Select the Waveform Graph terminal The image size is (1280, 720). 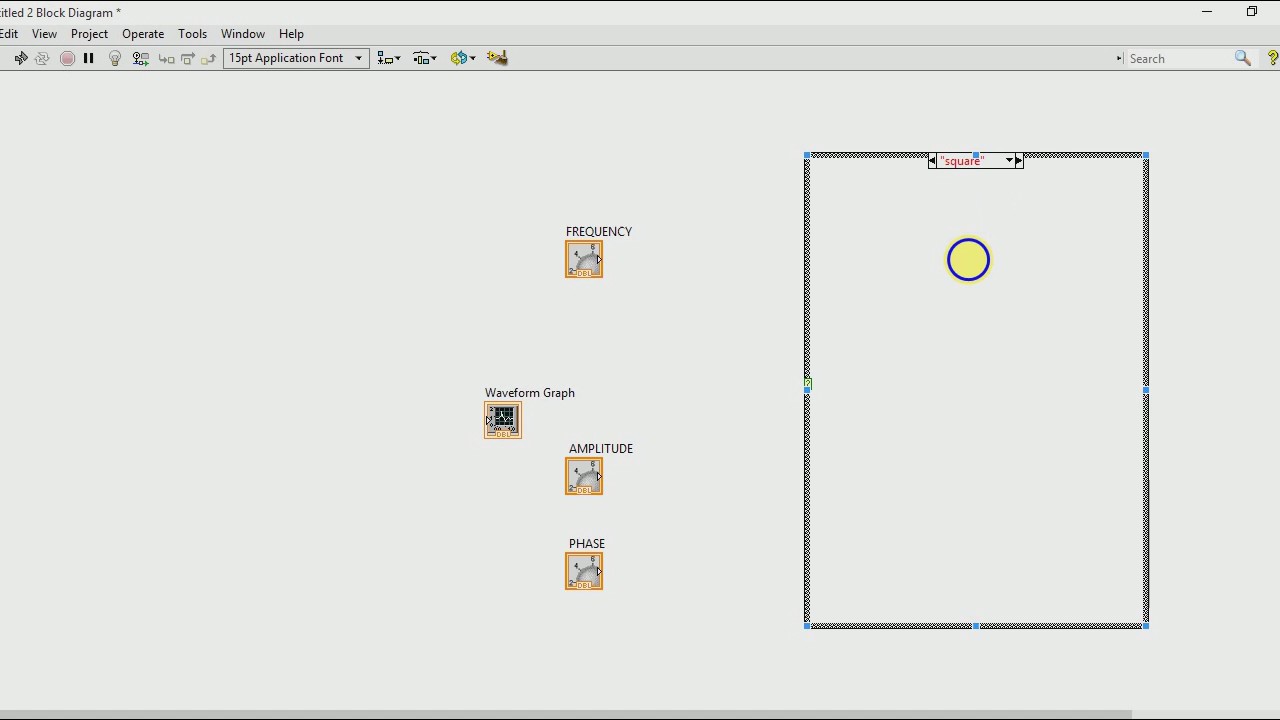pyautogui.click(x=503, y=420)
